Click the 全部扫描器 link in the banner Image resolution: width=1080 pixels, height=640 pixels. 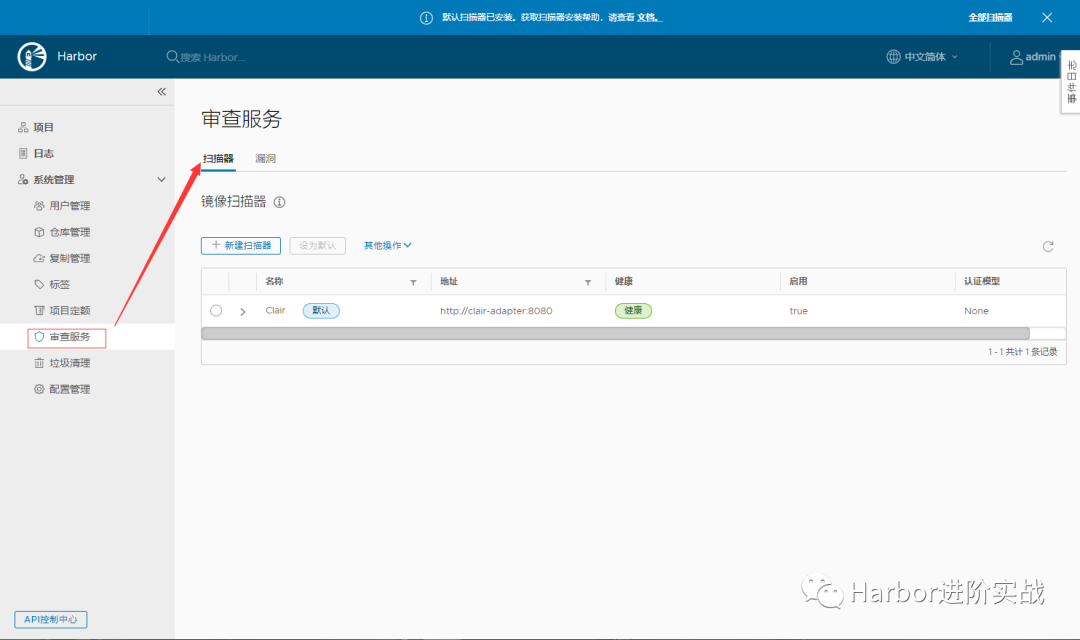point(990,17)
